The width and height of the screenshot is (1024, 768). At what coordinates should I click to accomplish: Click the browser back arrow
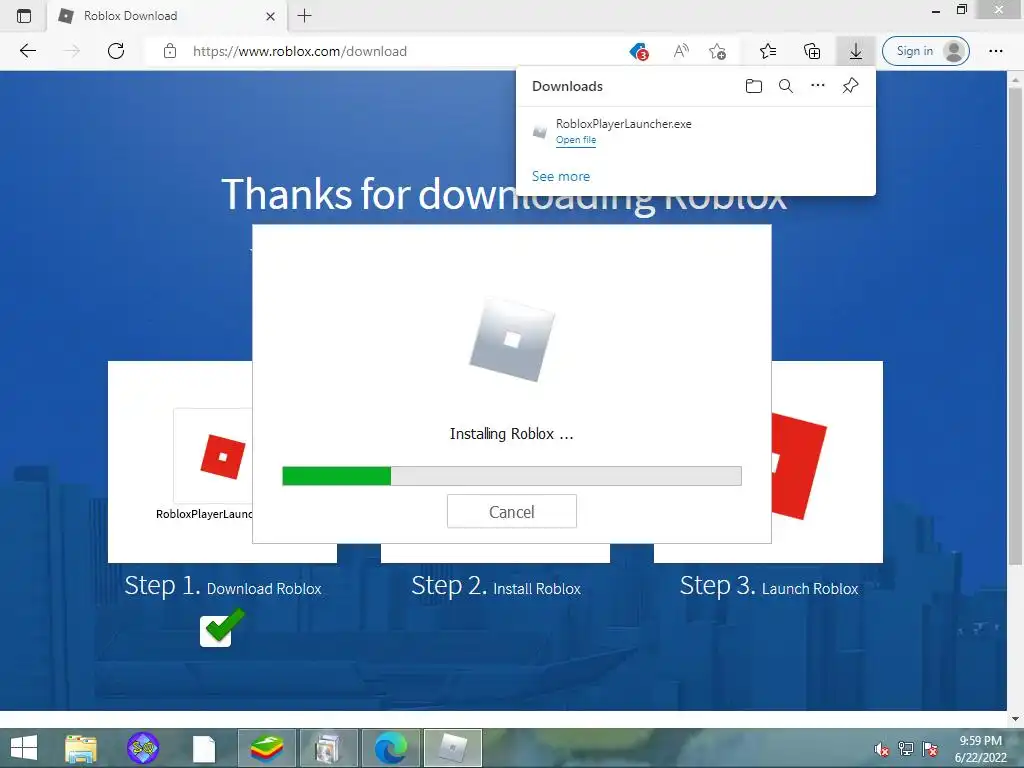tap(27, 51)
